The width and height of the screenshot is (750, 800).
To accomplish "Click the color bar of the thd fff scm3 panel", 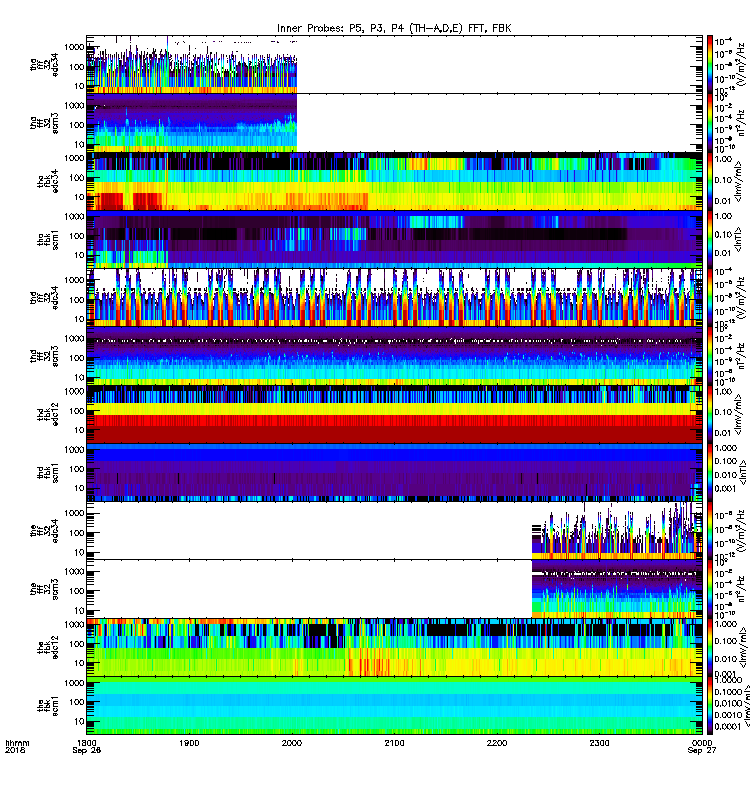I will click(x=710, y=356).
